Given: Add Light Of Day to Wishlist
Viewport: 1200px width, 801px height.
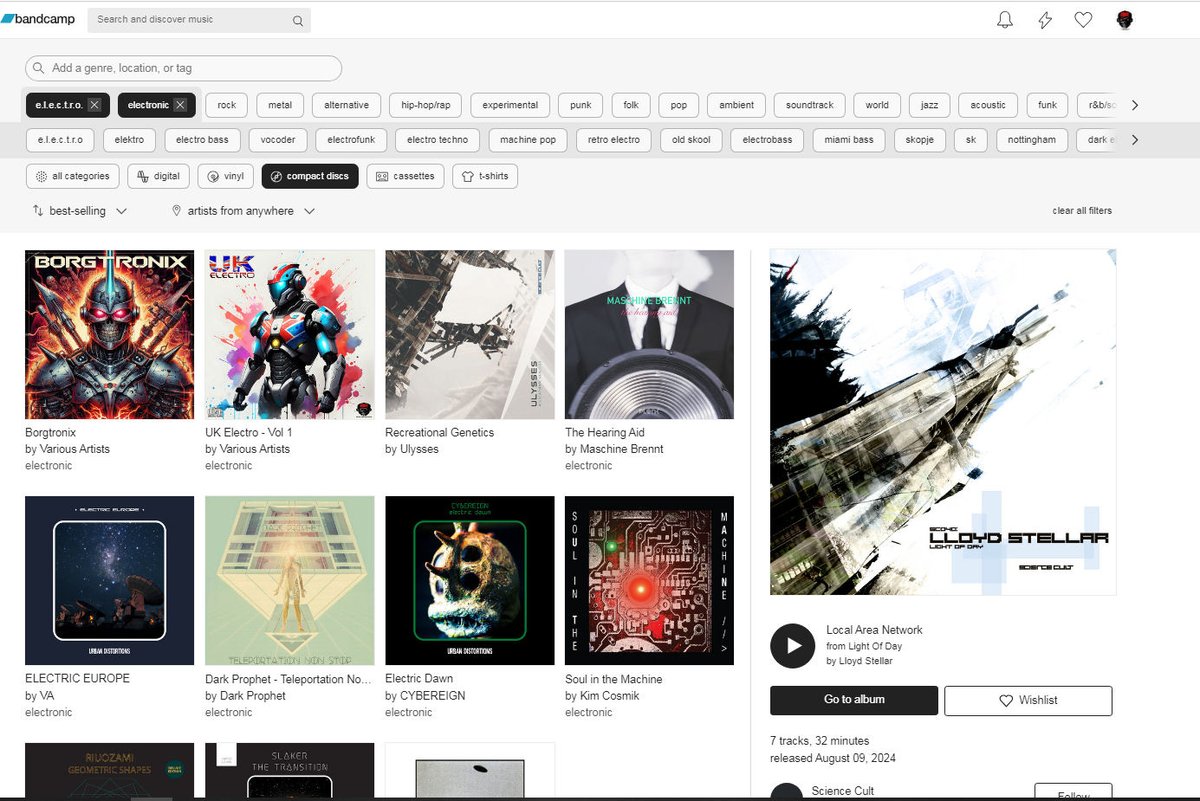Looking at the screenshot, I should point(1028,700).
